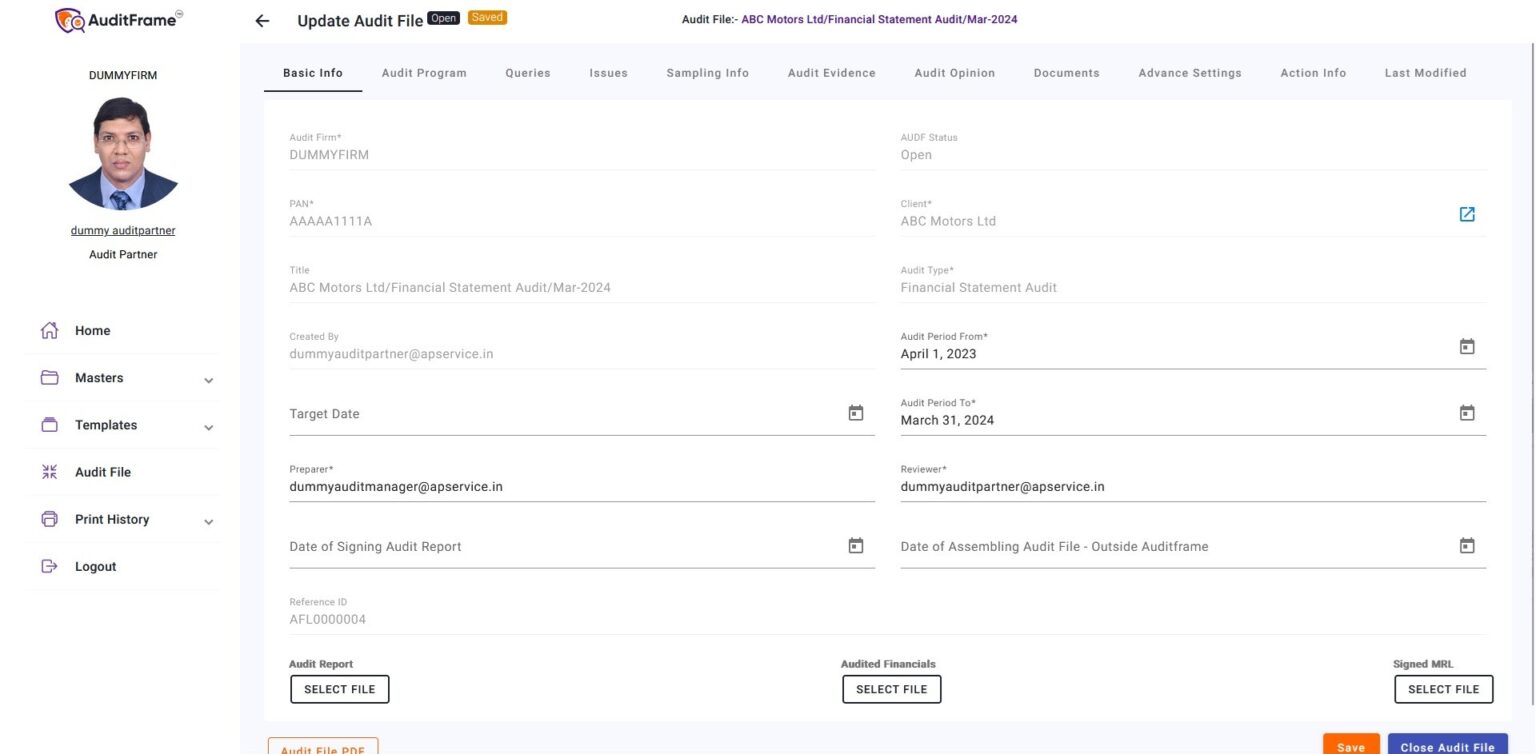Select a file for Audit Report
Image resolution: width=1536 pixels, height=754 pixels.
[x=339, y=689]
